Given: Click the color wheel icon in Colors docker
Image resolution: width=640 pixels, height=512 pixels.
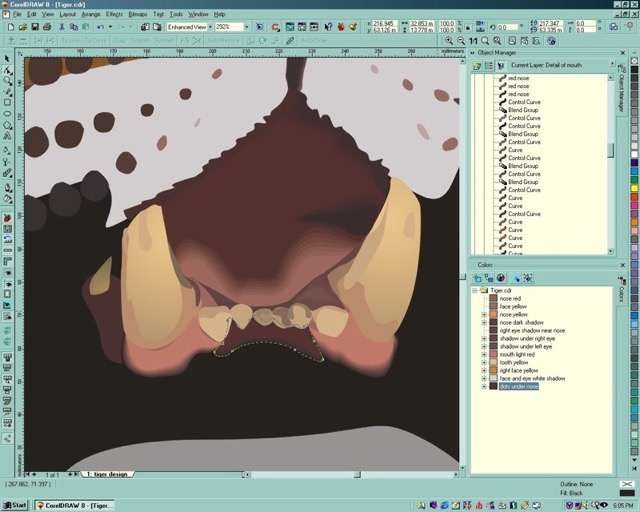Looking at the screenshot, I should tap(500, 278).
